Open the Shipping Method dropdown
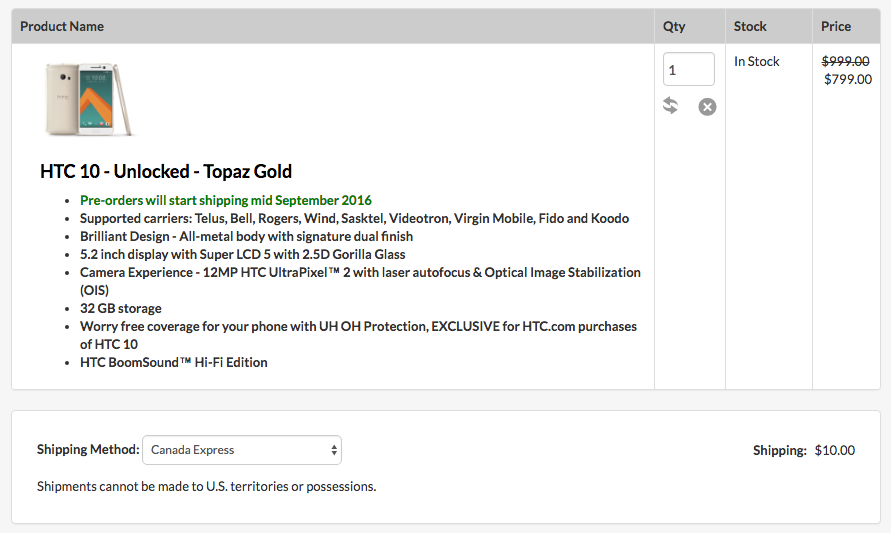 tap(242, 450)
